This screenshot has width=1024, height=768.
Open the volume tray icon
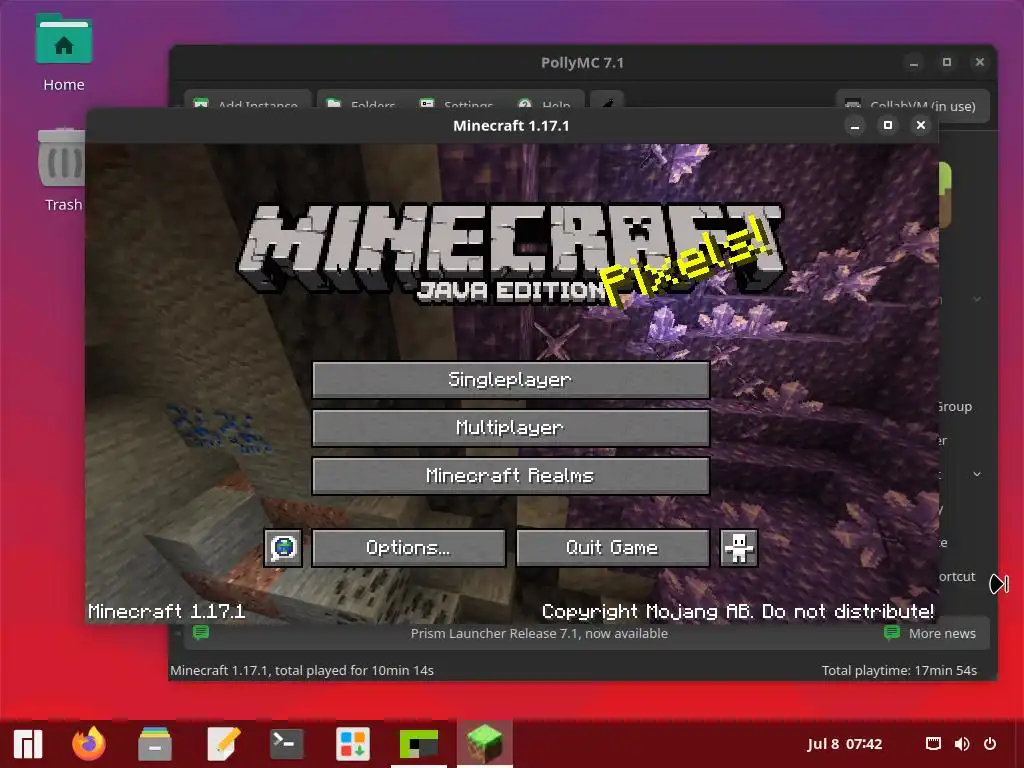(x=962, y=744)
